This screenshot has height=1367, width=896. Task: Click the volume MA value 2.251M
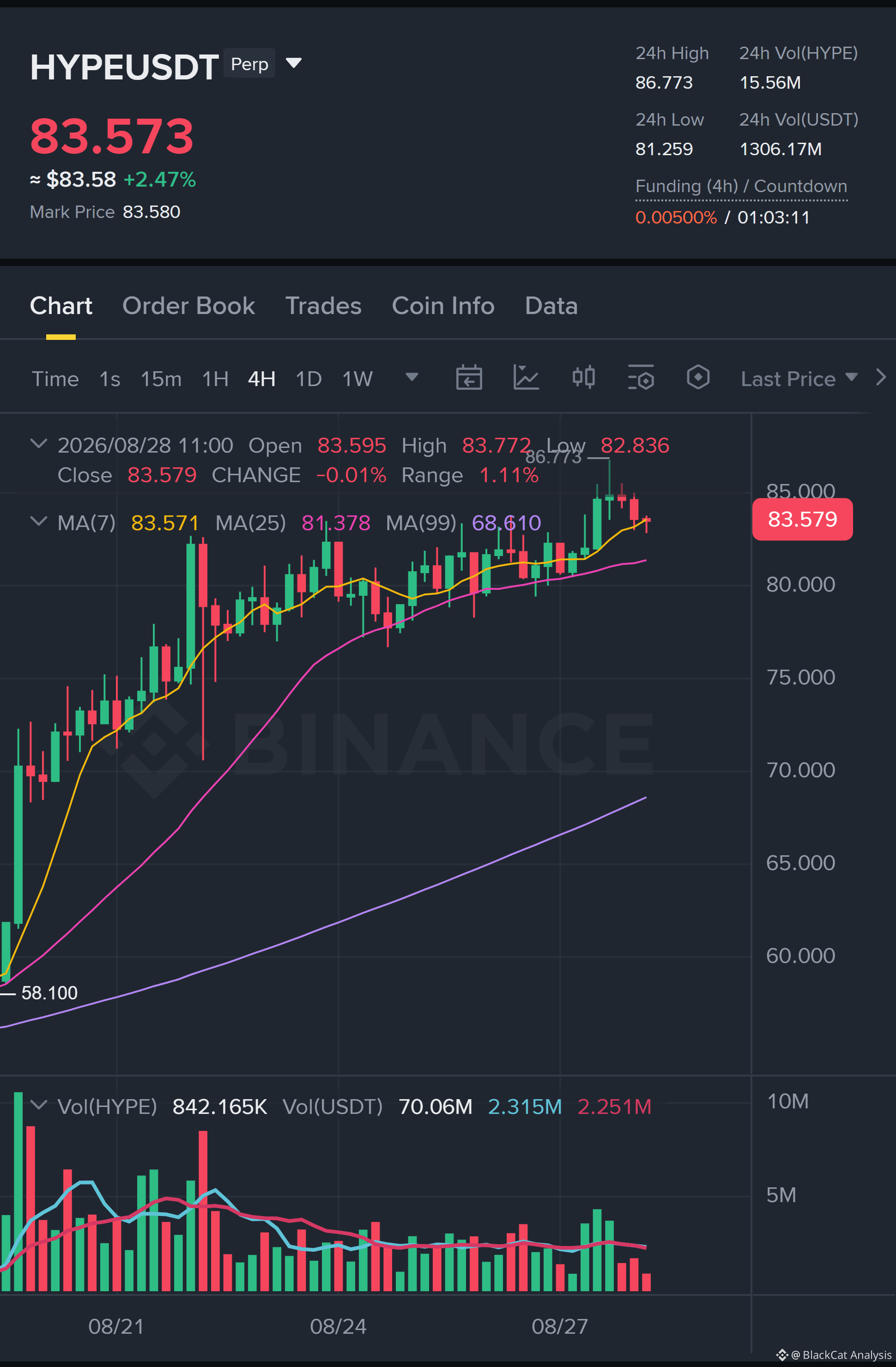pyautogui.click(x=614, y=1106)
